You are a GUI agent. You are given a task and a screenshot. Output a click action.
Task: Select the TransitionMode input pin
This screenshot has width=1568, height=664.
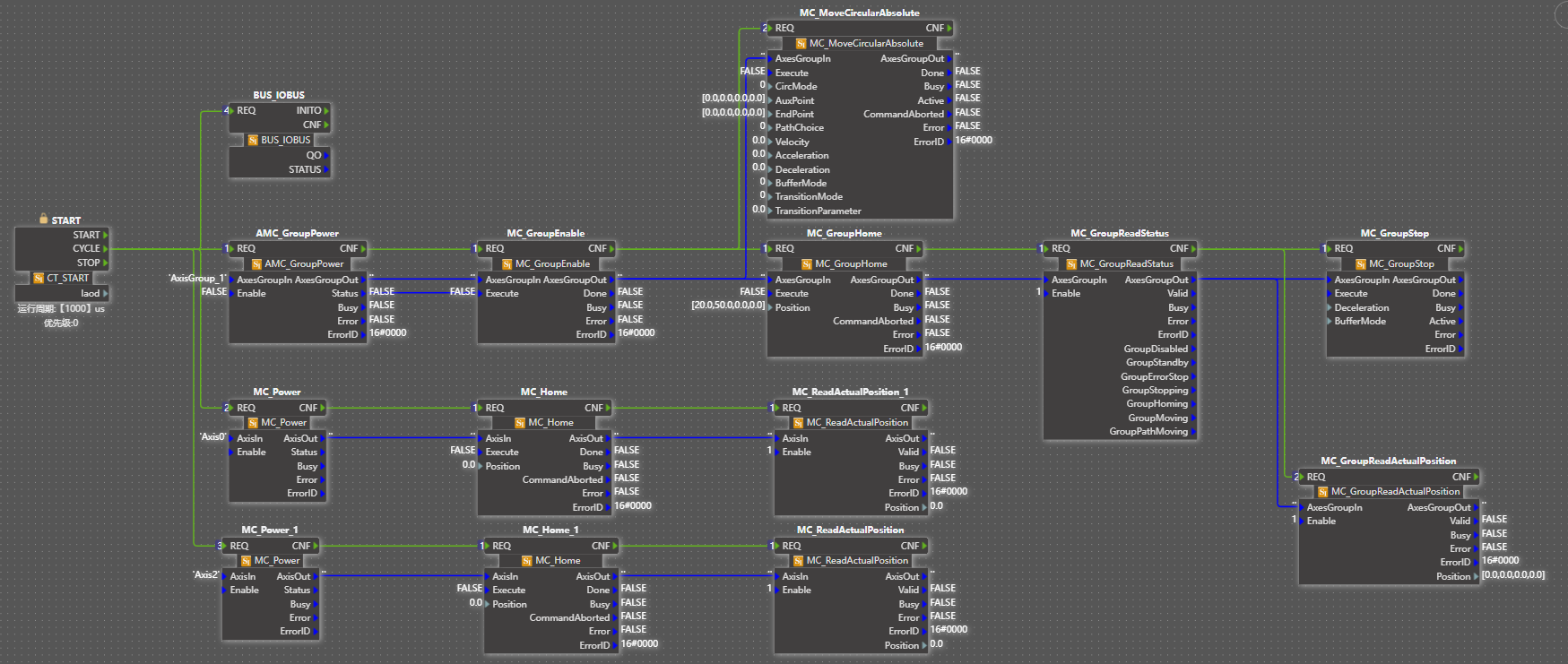[x=806, y=197]
